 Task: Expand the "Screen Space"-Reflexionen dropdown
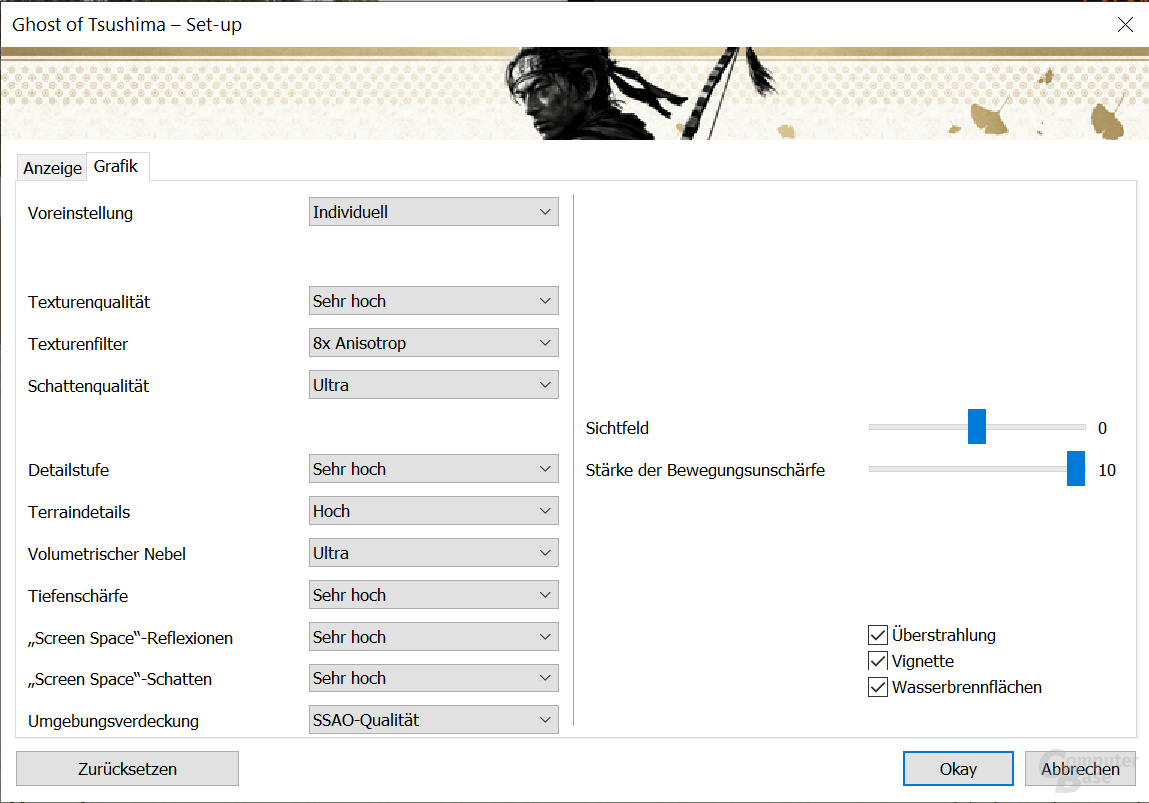coord(434,637)
